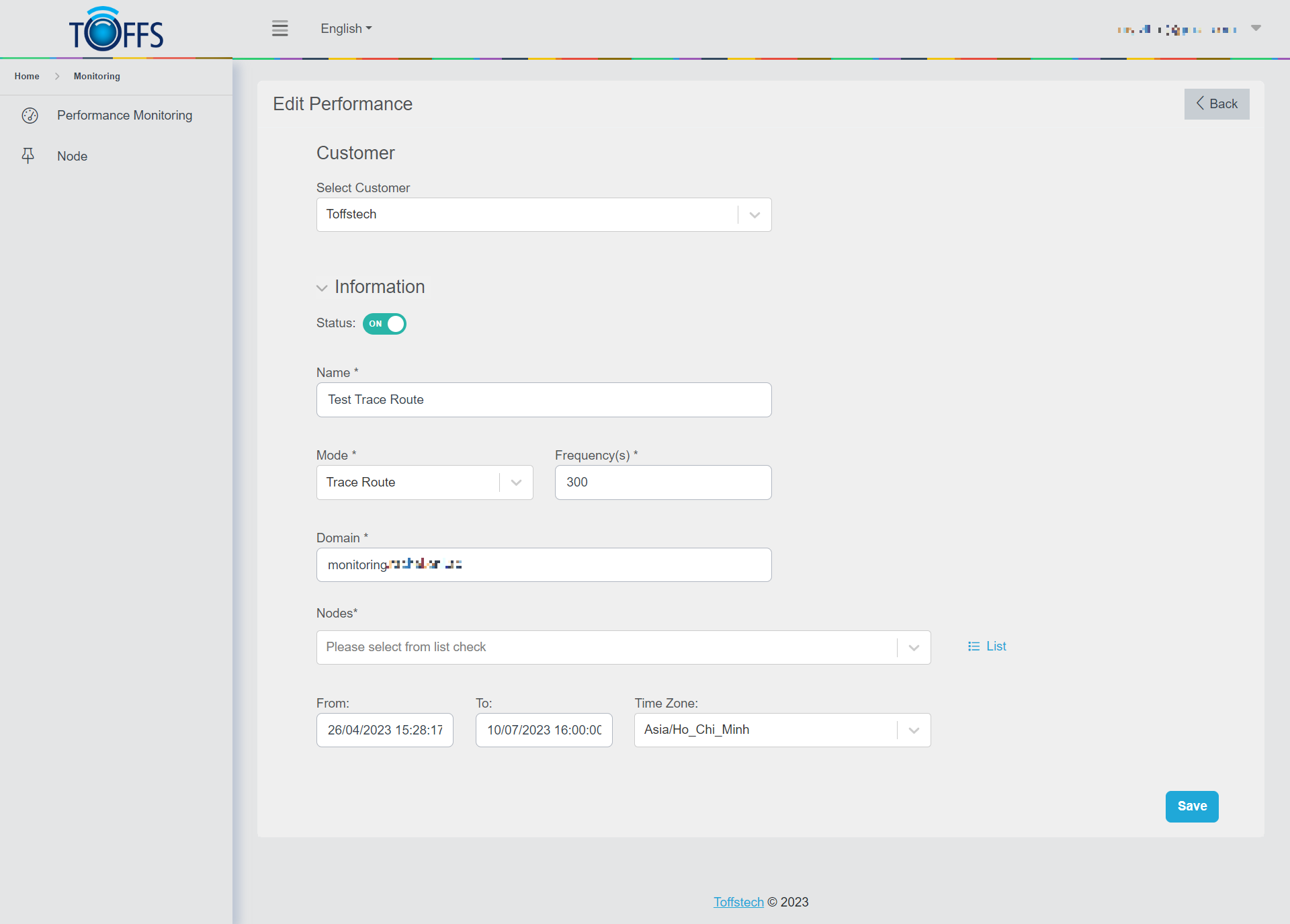Click the breadcrumb separator arrow
Viewport: 1290px width, 924px height.
tap(57, 77)
